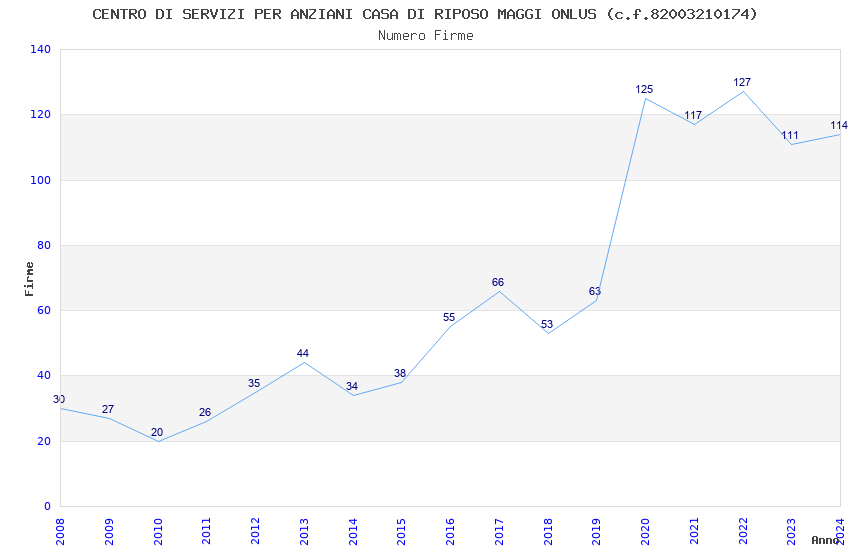850x550 pixels.
Task: Click the data label 55 for 2016
Action: (x=449, y=318)
